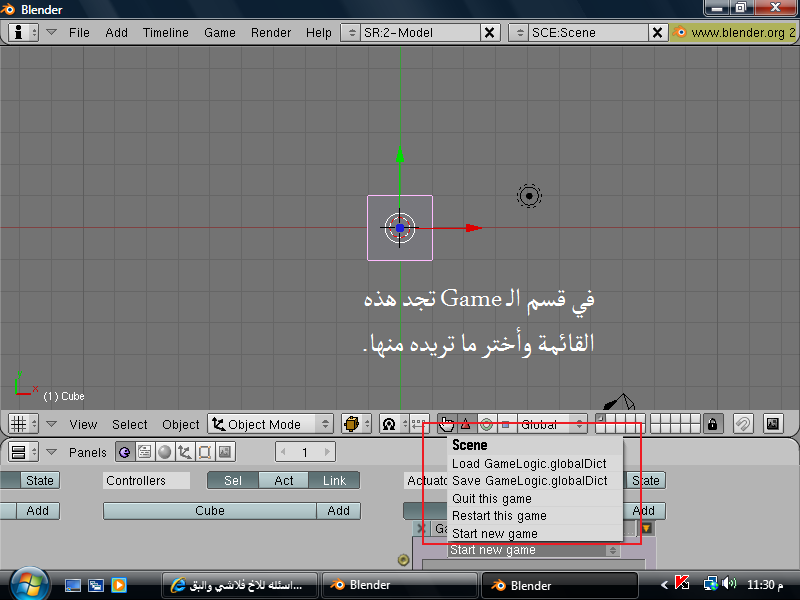Viewport: 800px width, 600px height.
Task: Enable the first layer button
Action: [x=601, y=419]
